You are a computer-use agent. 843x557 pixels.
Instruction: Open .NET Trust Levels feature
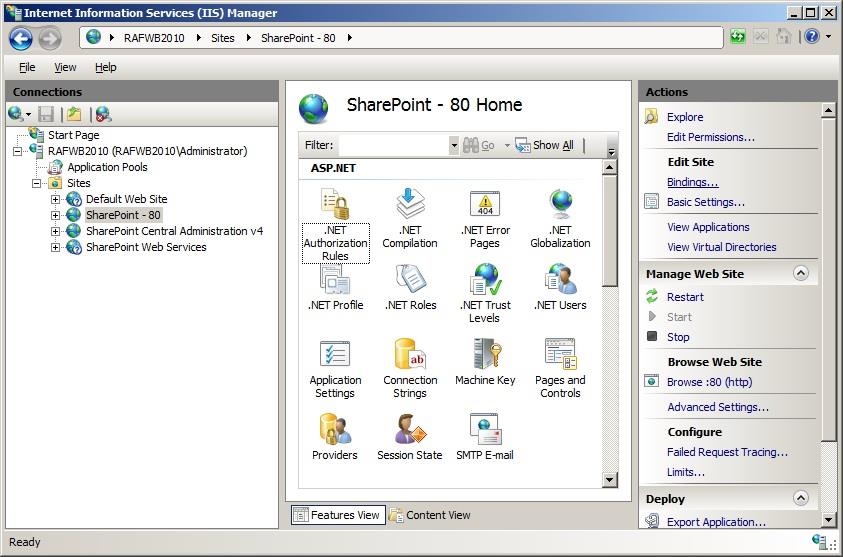coord(485,294)
